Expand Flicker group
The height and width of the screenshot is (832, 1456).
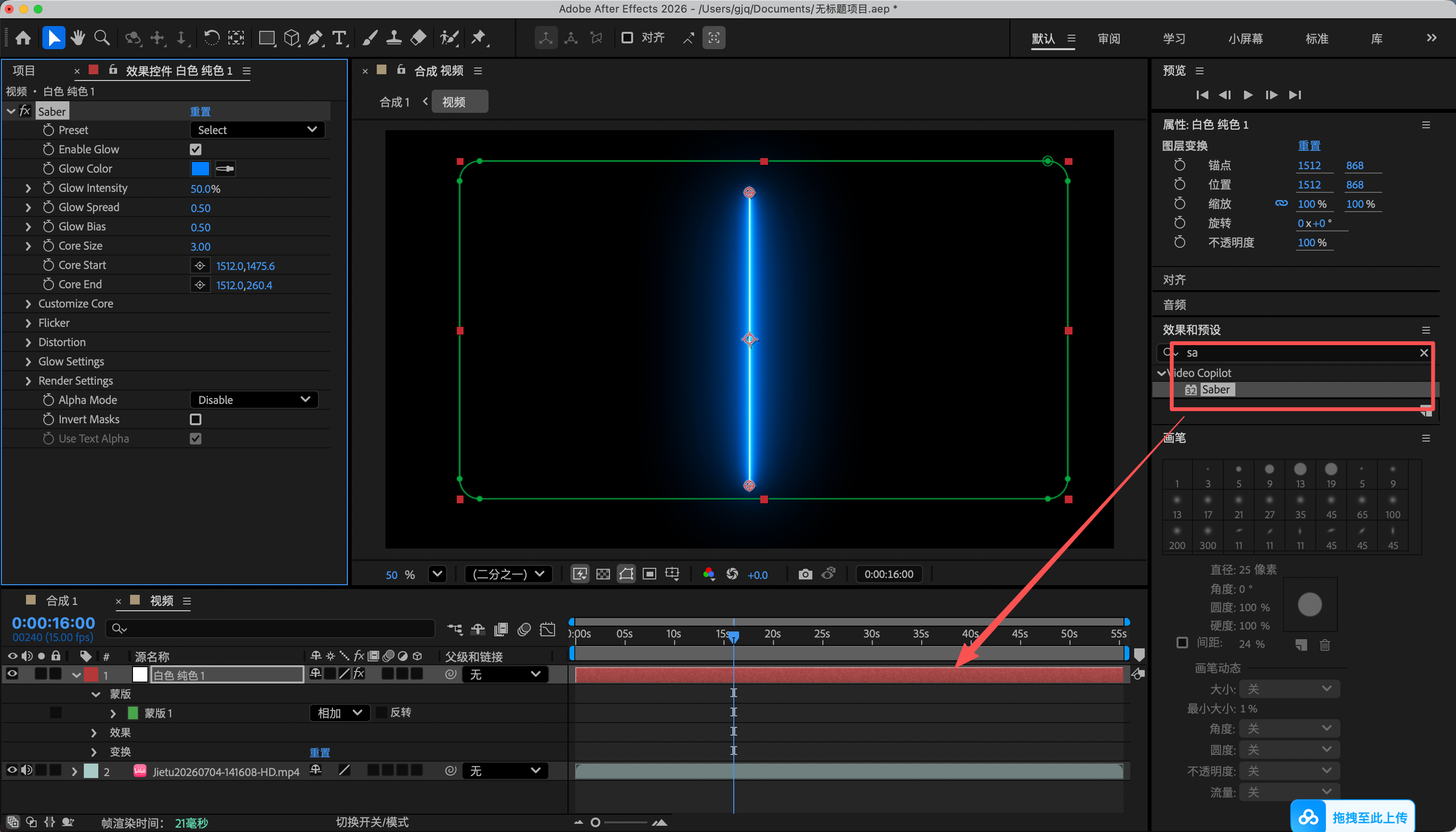pyautogui.click(x=28, y=323)
